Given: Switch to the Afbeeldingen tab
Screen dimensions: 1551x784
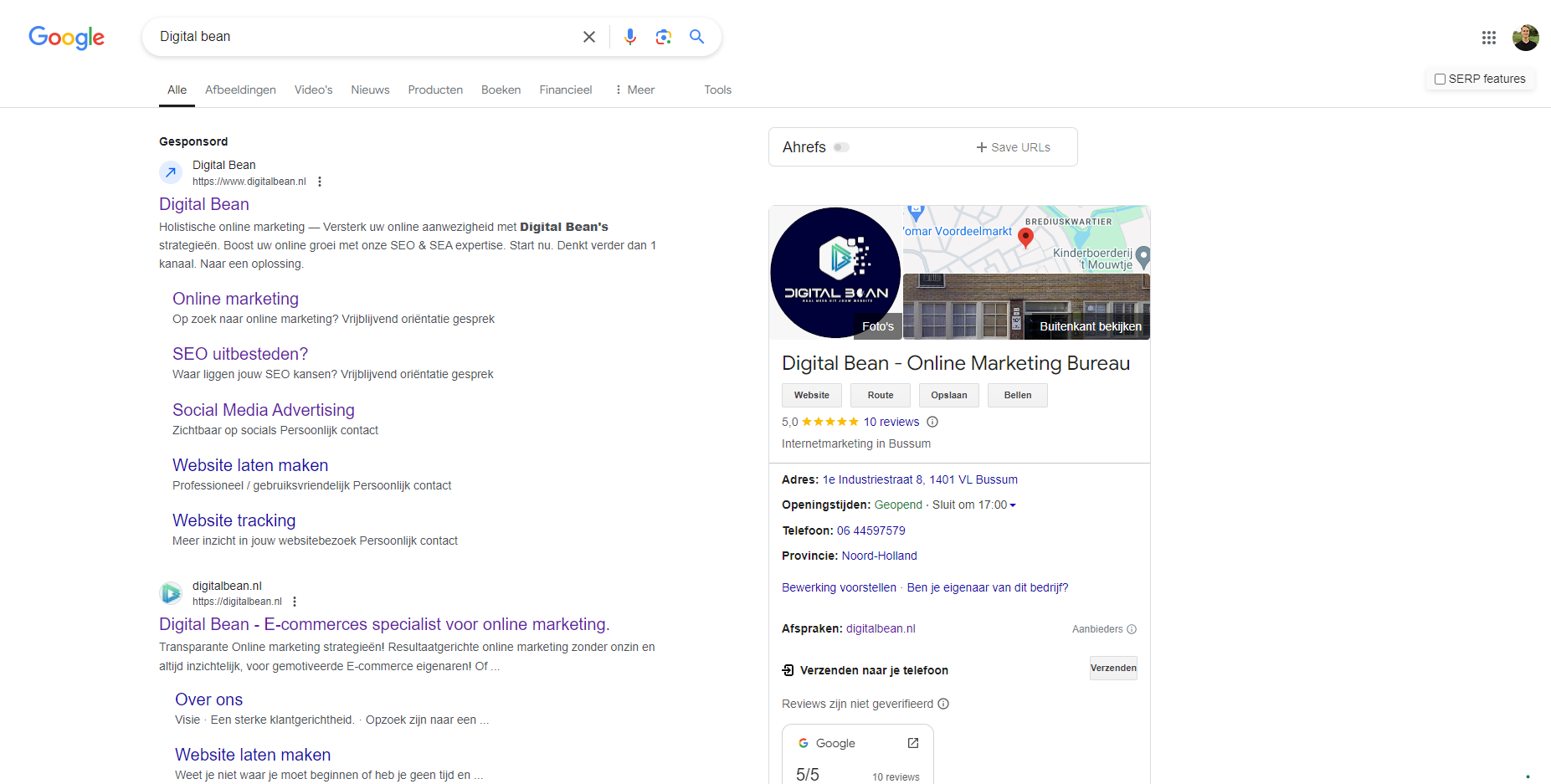Looking at the screenshot, I should click(x=240, y=90).
